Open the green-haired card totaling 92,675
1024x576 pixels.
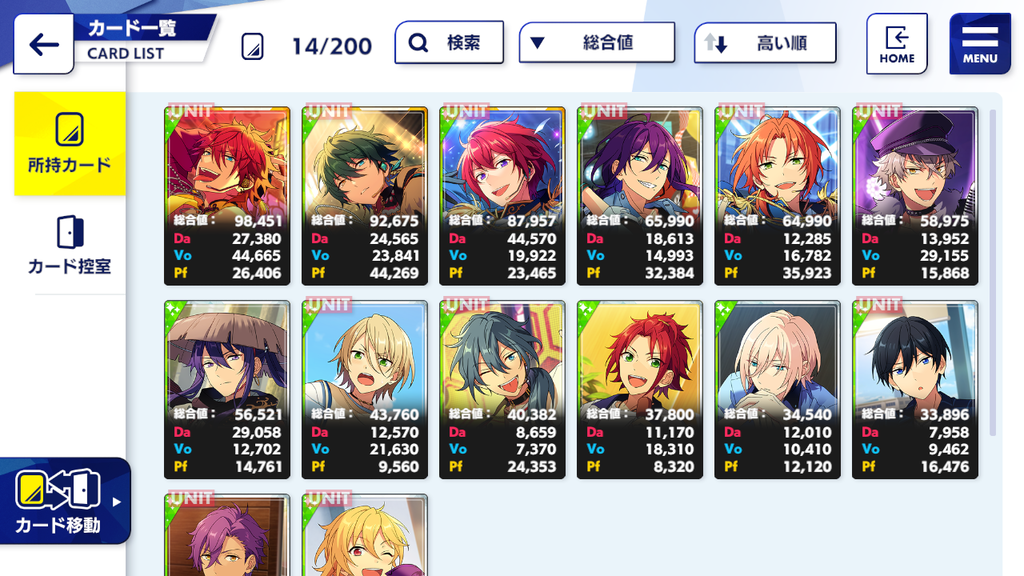click(364, 196)
